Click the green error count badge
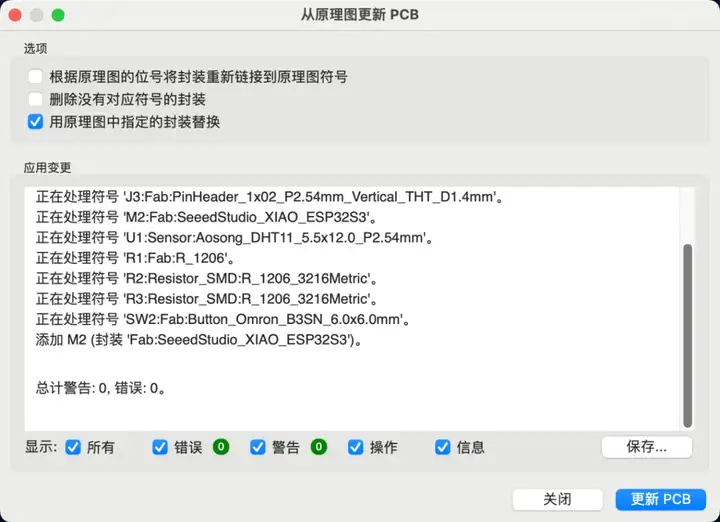The height and width of the screenshot is (522, 720). click(221, 447)
